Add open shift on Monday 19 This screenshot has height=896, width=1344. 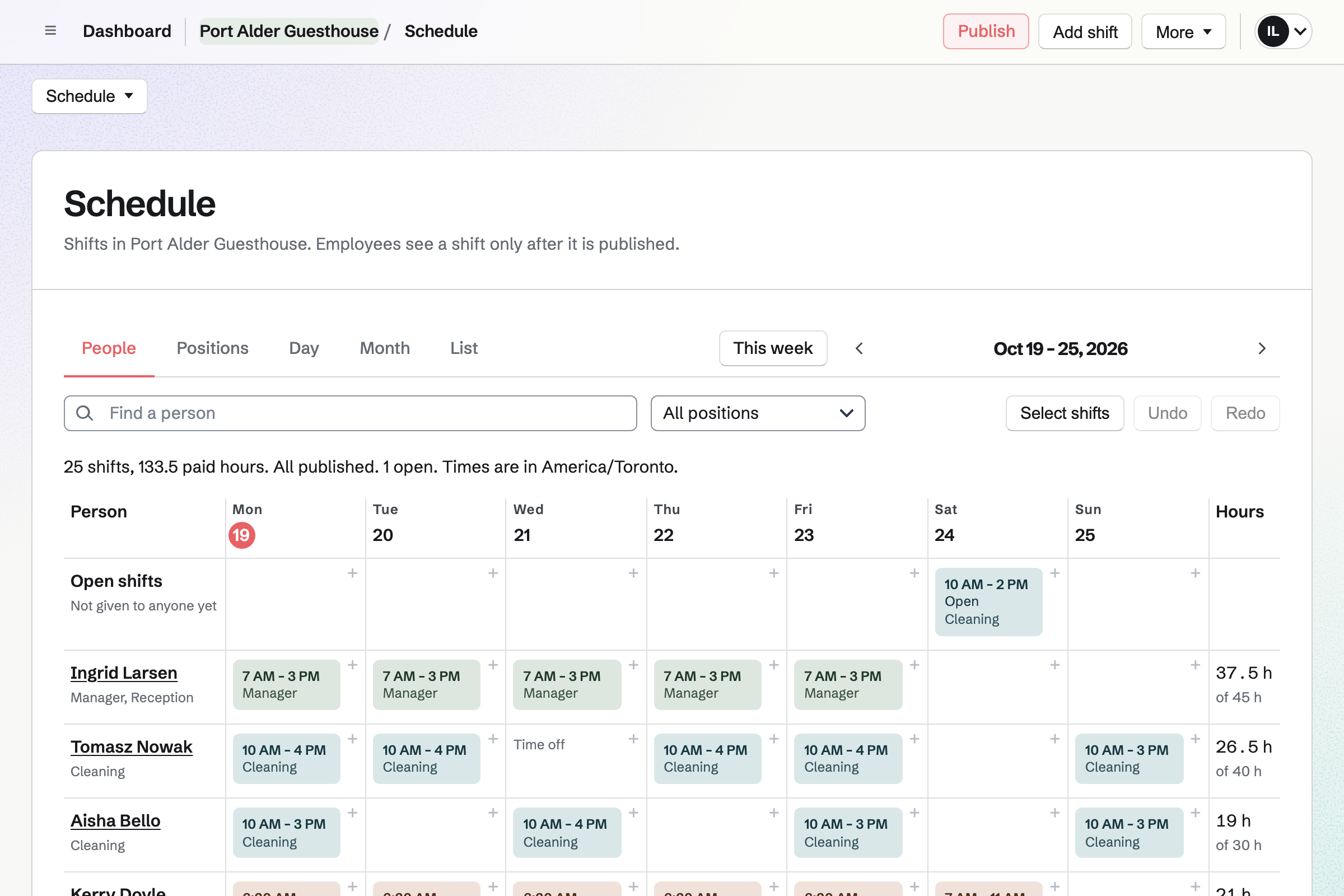353,573
